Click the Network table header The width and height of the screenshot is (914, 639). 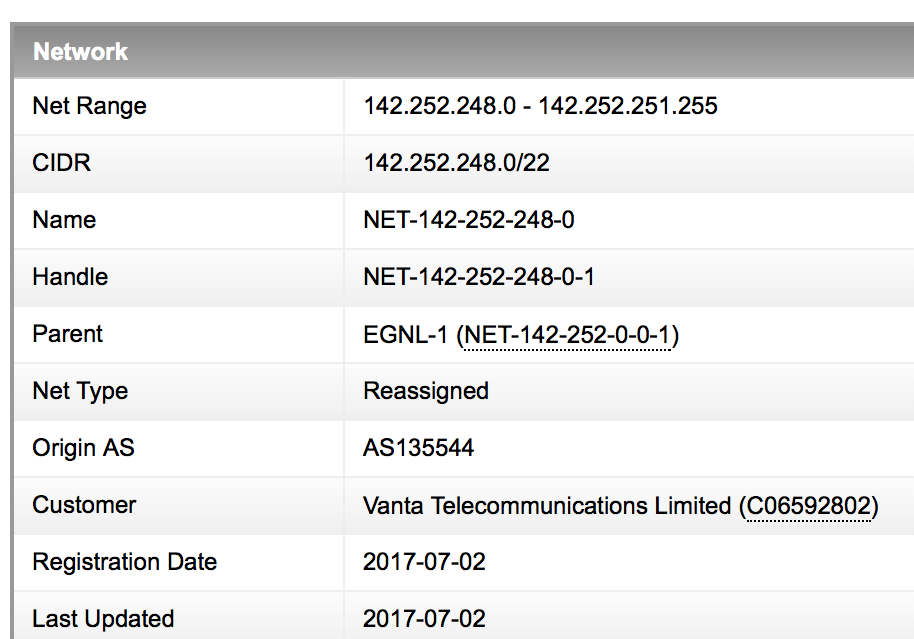[80, 51]
